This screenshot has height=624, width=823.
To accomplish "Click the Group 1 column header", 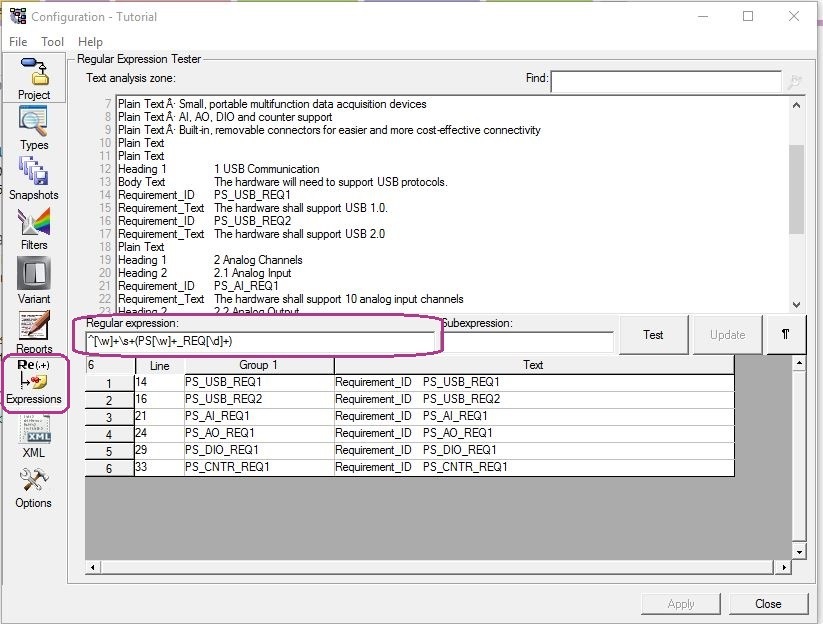I will [259, 365].
